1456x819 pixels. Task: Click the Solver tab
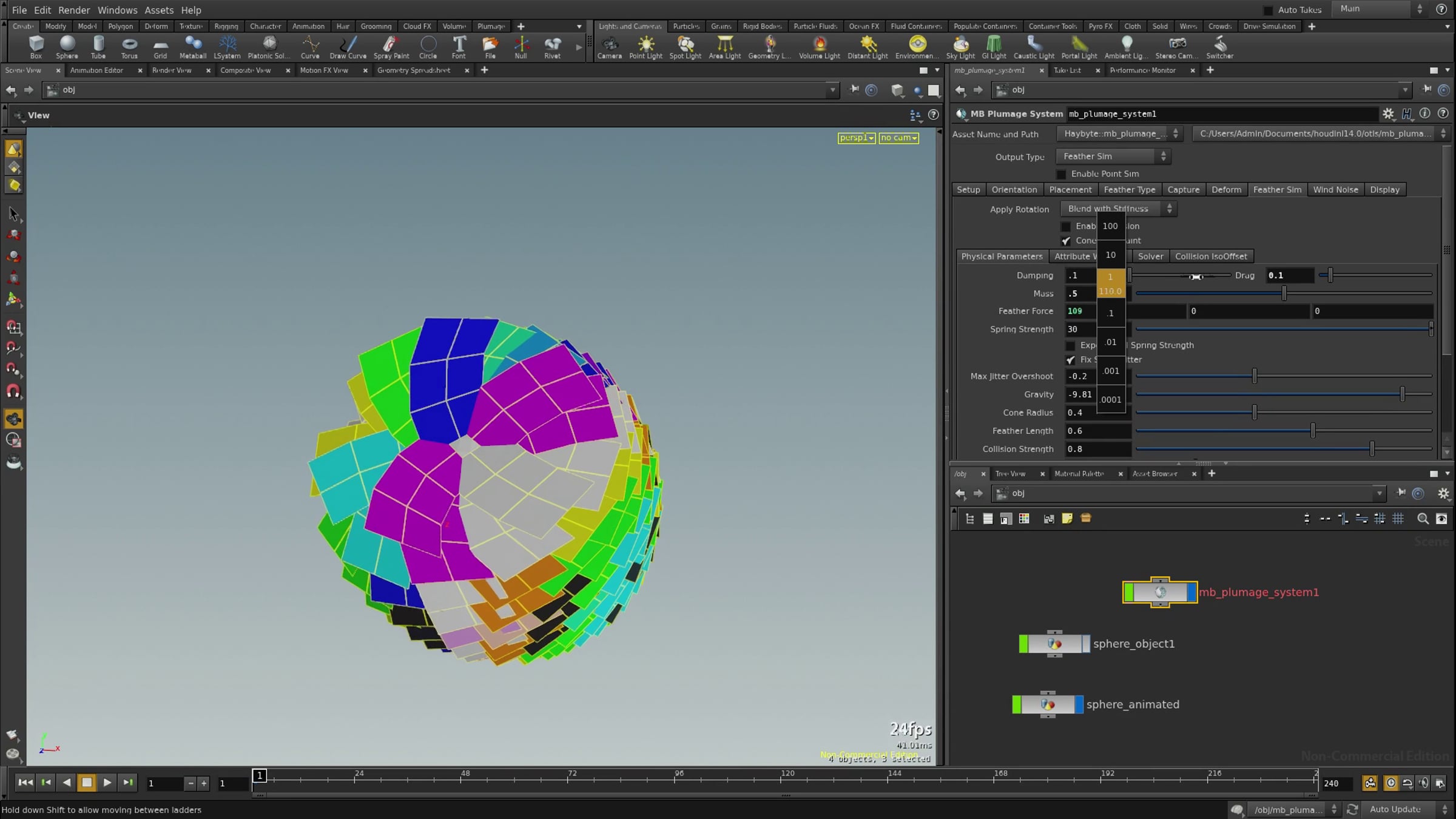[1150, 257]
